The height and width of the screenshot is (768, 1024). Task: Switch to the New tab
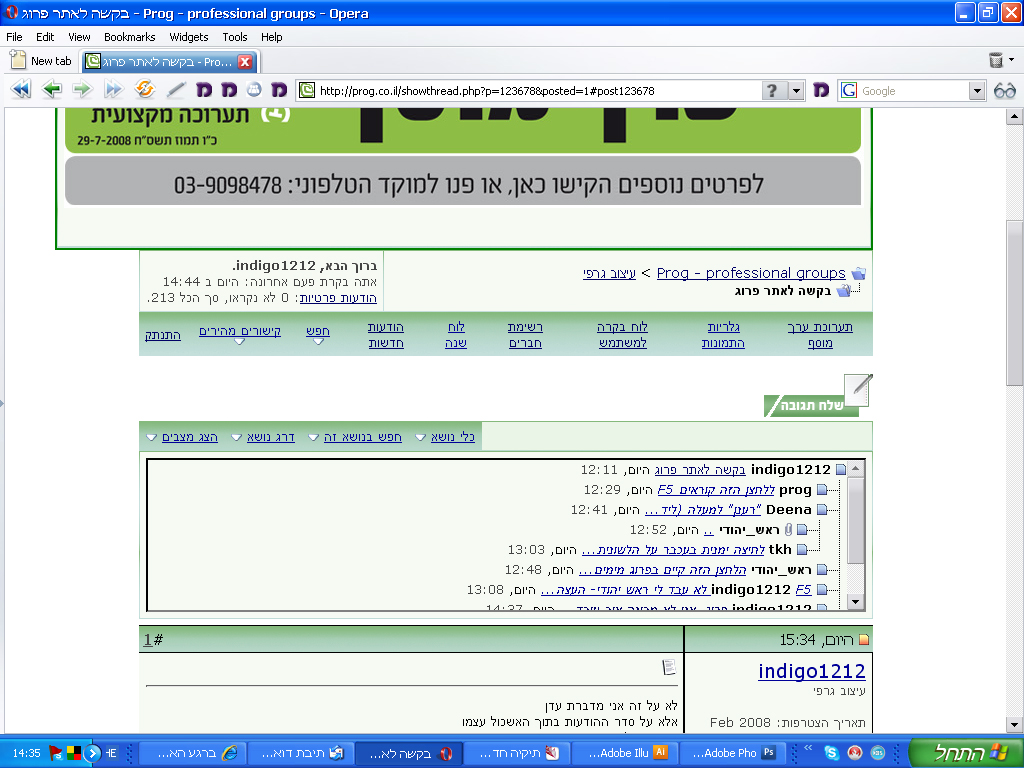[x=41, y=61]
